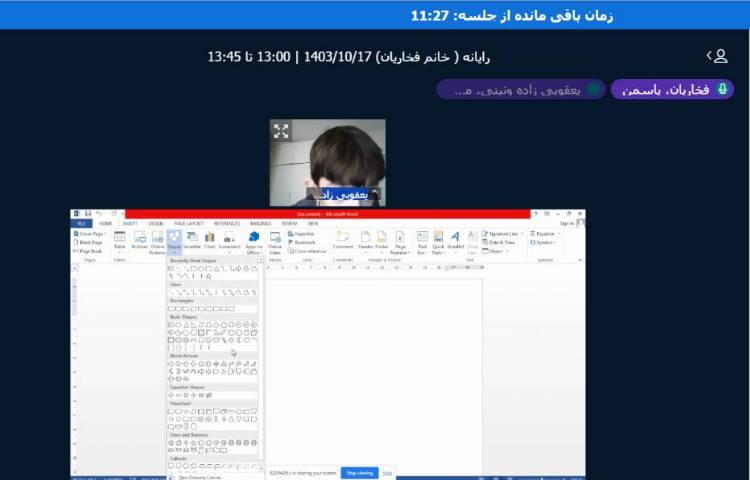Click the blue Stop sharing button
The height and width of the screenshot is (480, 750).
pyautogui.click(x=359, y=473)
